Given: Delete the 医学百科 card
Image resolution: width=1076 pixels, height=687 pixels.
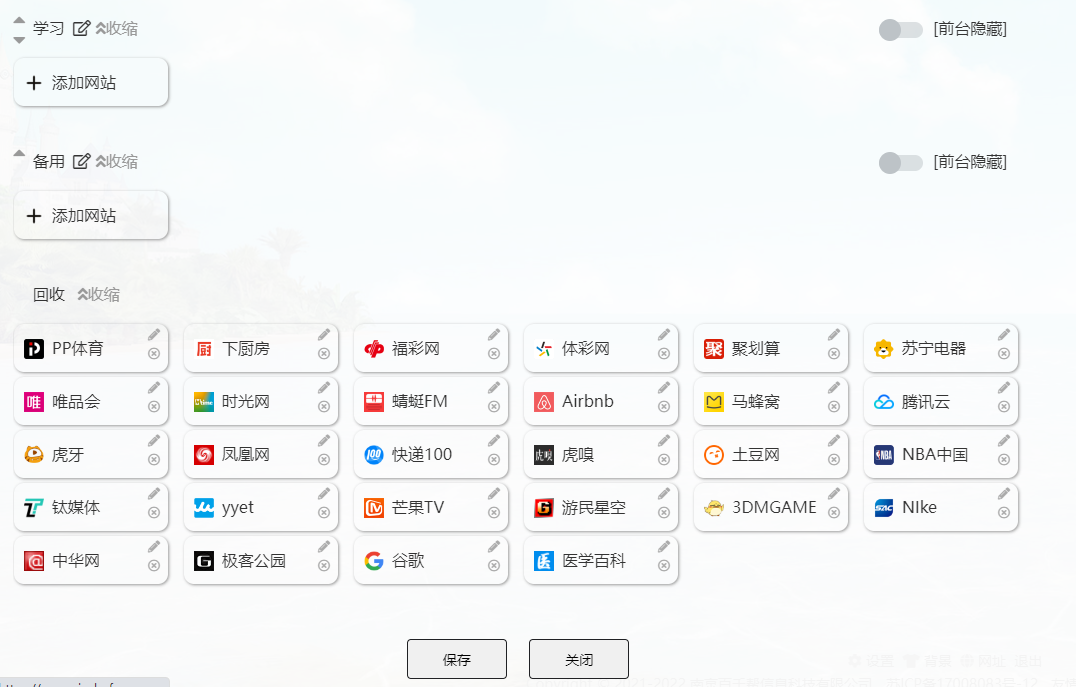Looking at the screenshot, I should (x=664, y=566).
